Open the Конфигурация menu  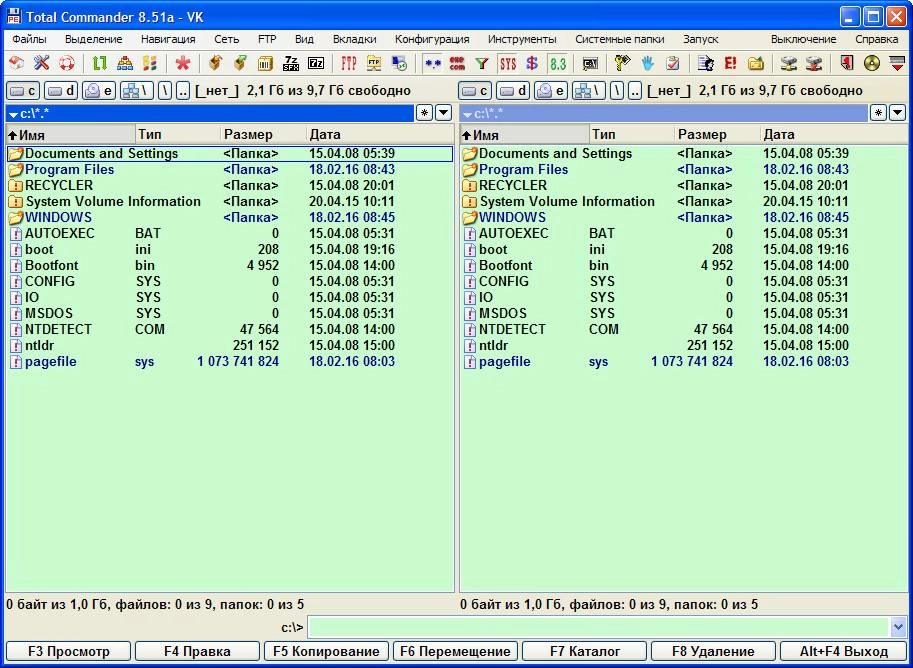click(432, 39)
